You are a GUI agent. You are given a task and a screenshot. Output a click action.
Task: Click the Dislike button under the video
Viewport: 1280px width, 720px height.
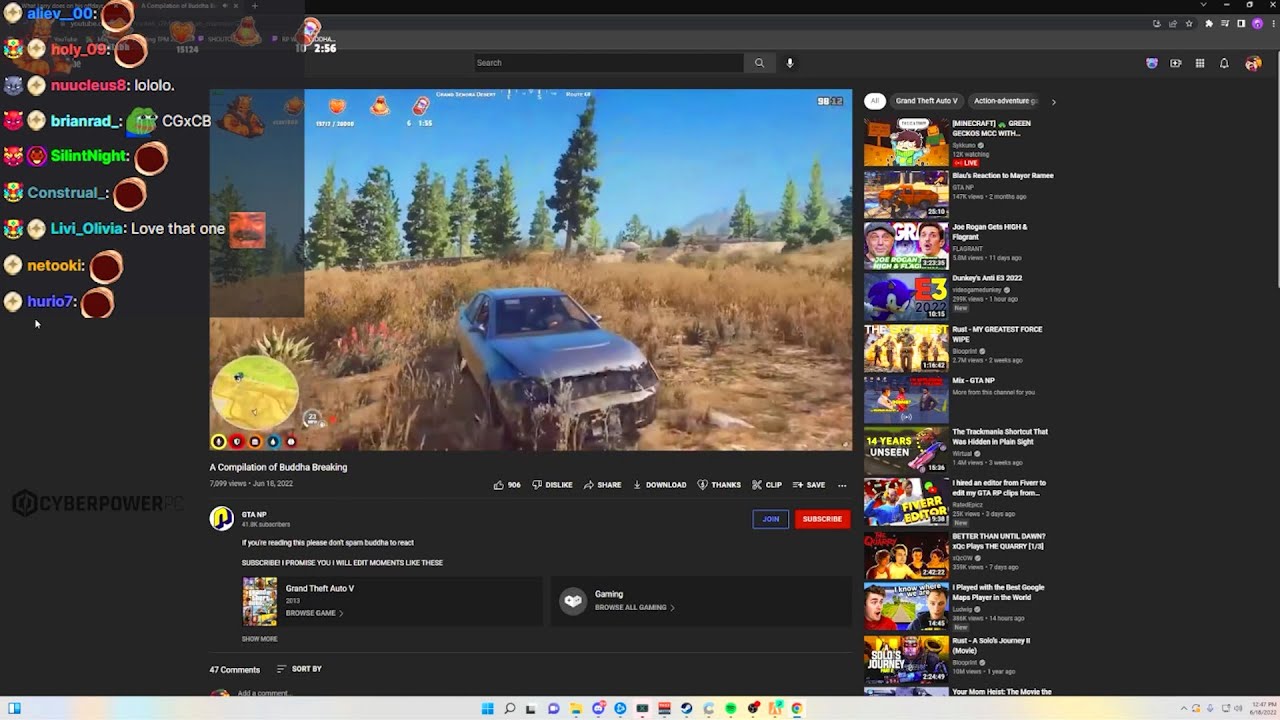(x=553, y=485)
